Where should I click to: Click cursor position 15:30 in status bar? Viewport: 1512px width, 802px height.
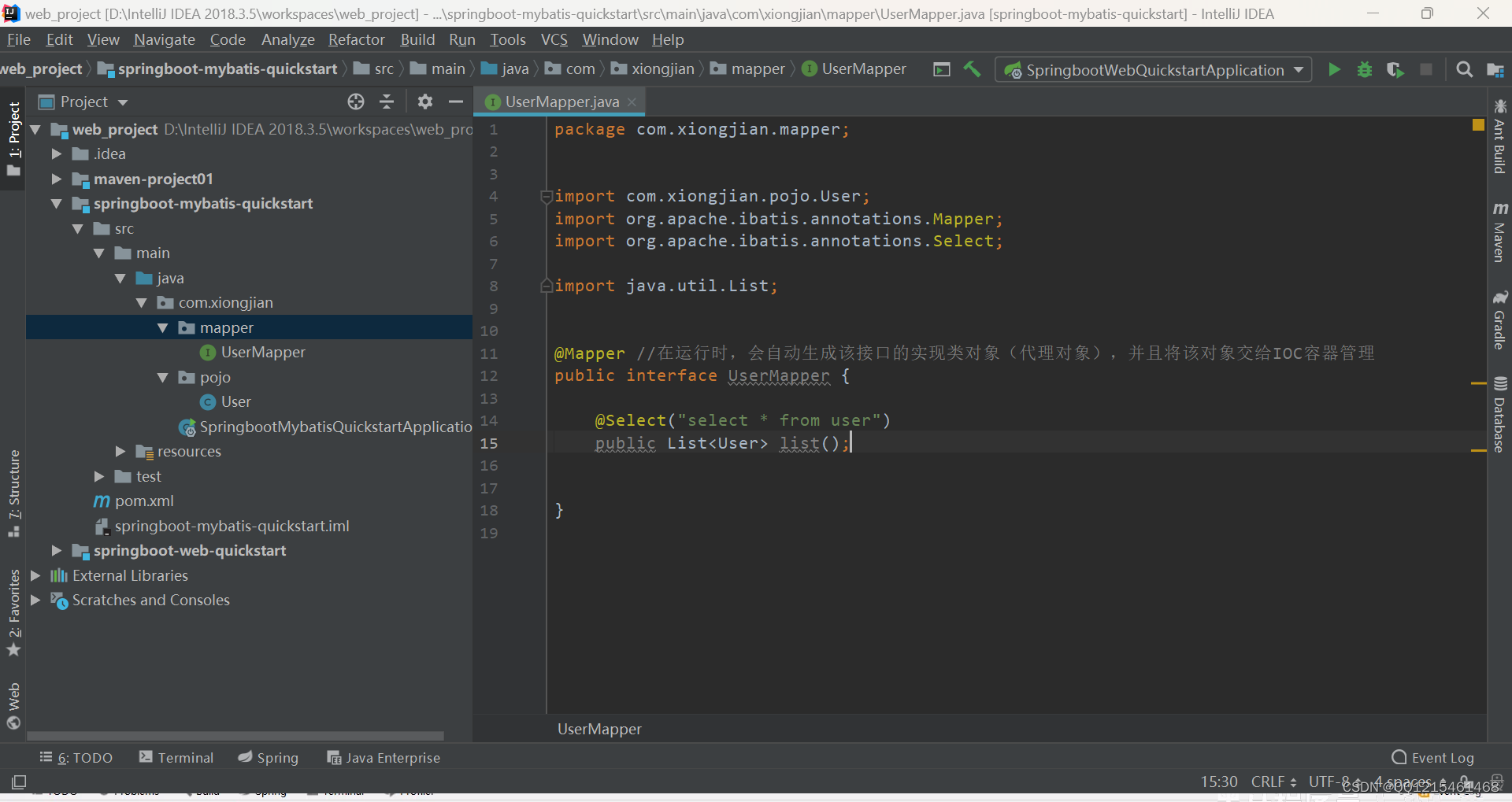[x=1219, y=782]
